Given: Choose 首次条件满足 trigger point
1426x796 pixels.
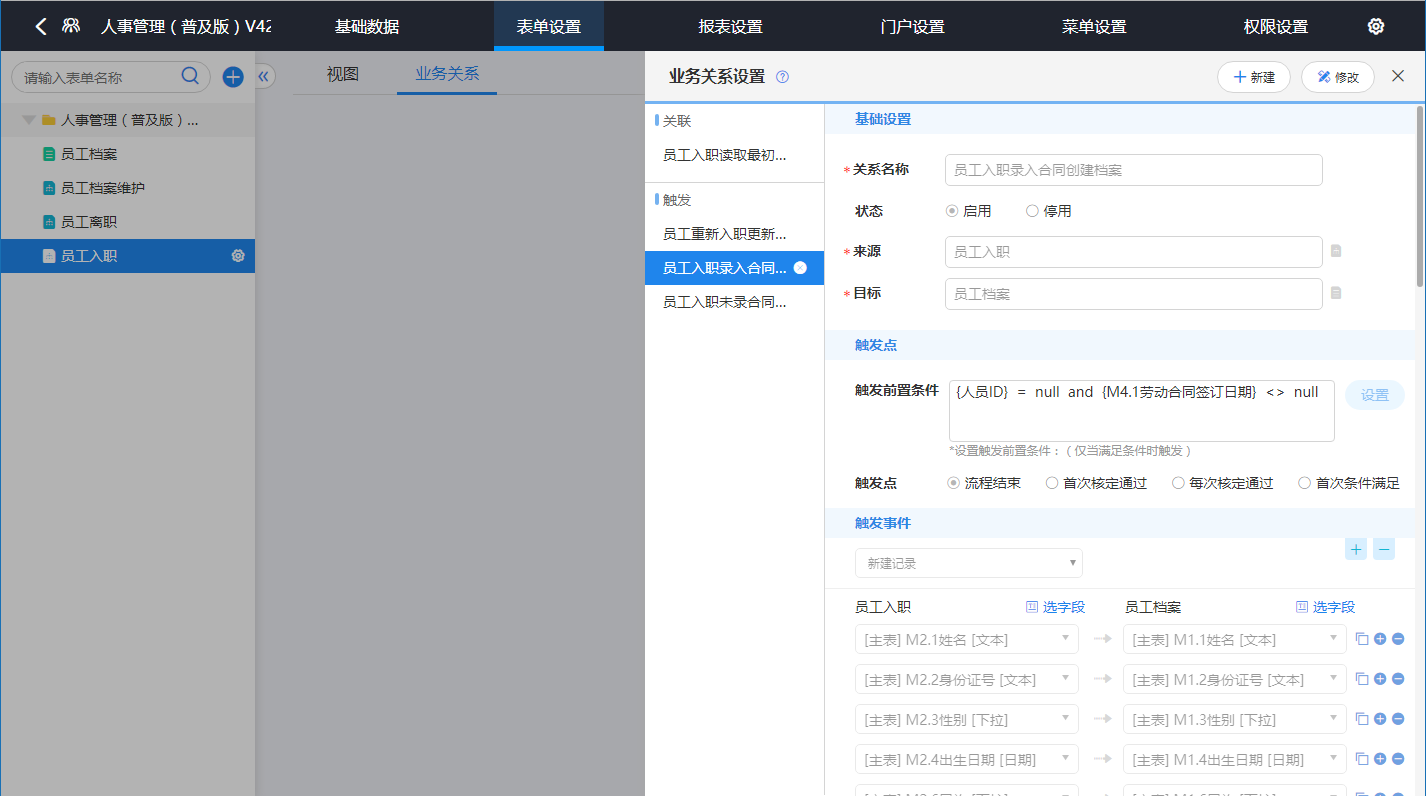Looking at the screenshot, I should pyautogui.click(x=1304, y=483).
